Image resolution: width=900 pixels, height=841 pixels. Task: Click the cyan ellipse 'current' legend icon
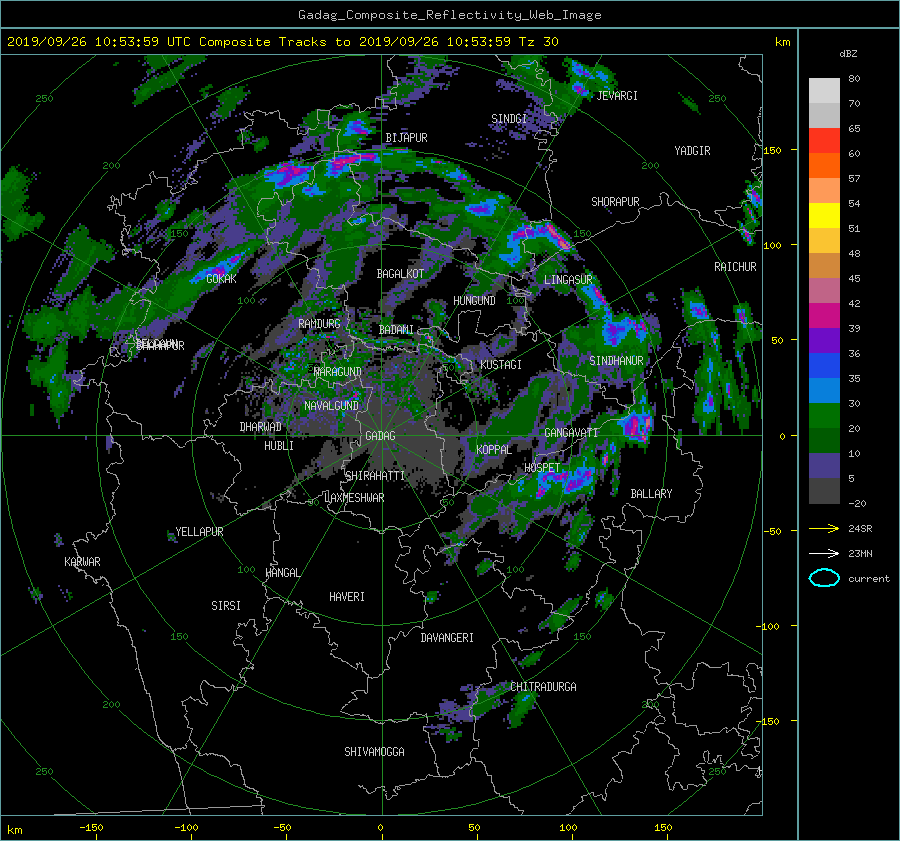[824, 578]
